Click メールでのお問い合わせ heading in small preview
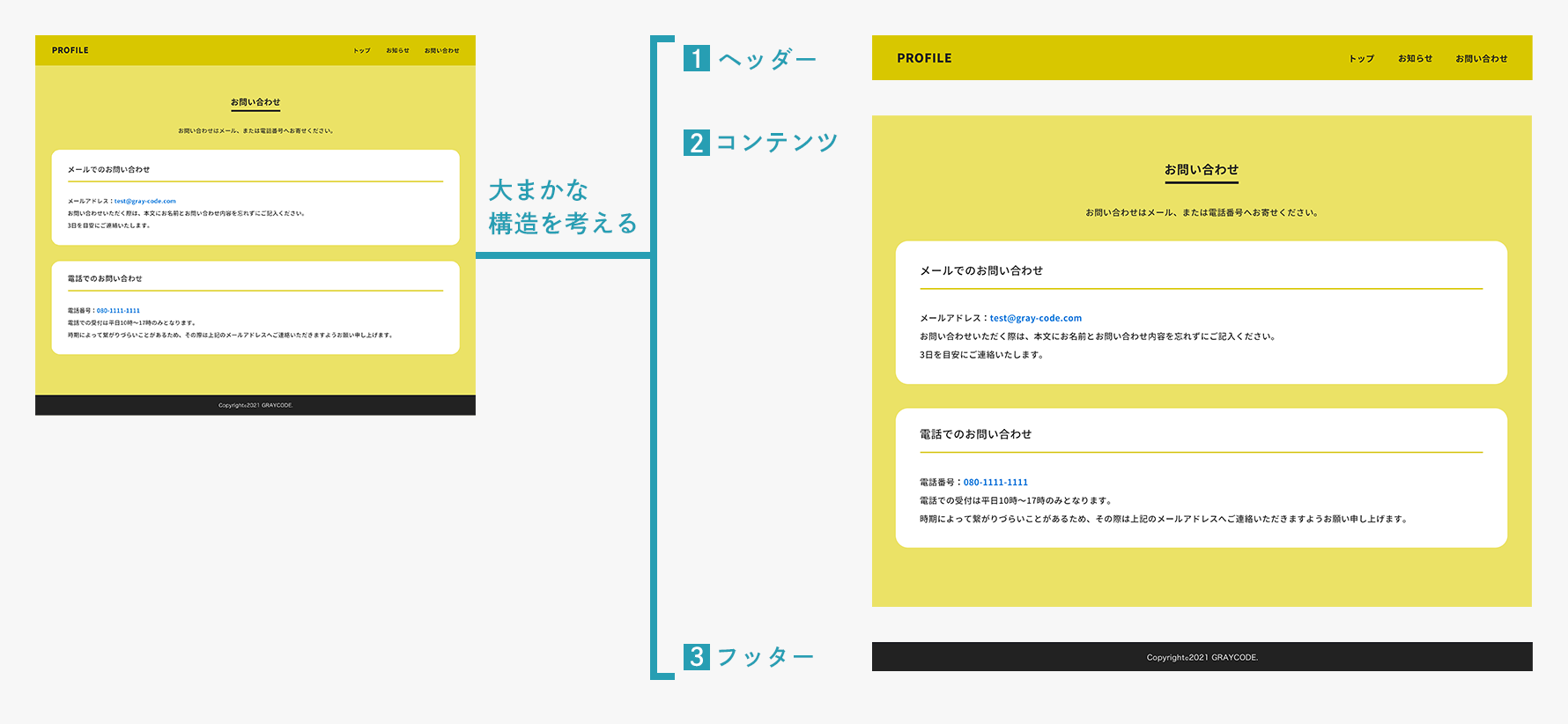 pyautogui.click(x=109, y=169)
